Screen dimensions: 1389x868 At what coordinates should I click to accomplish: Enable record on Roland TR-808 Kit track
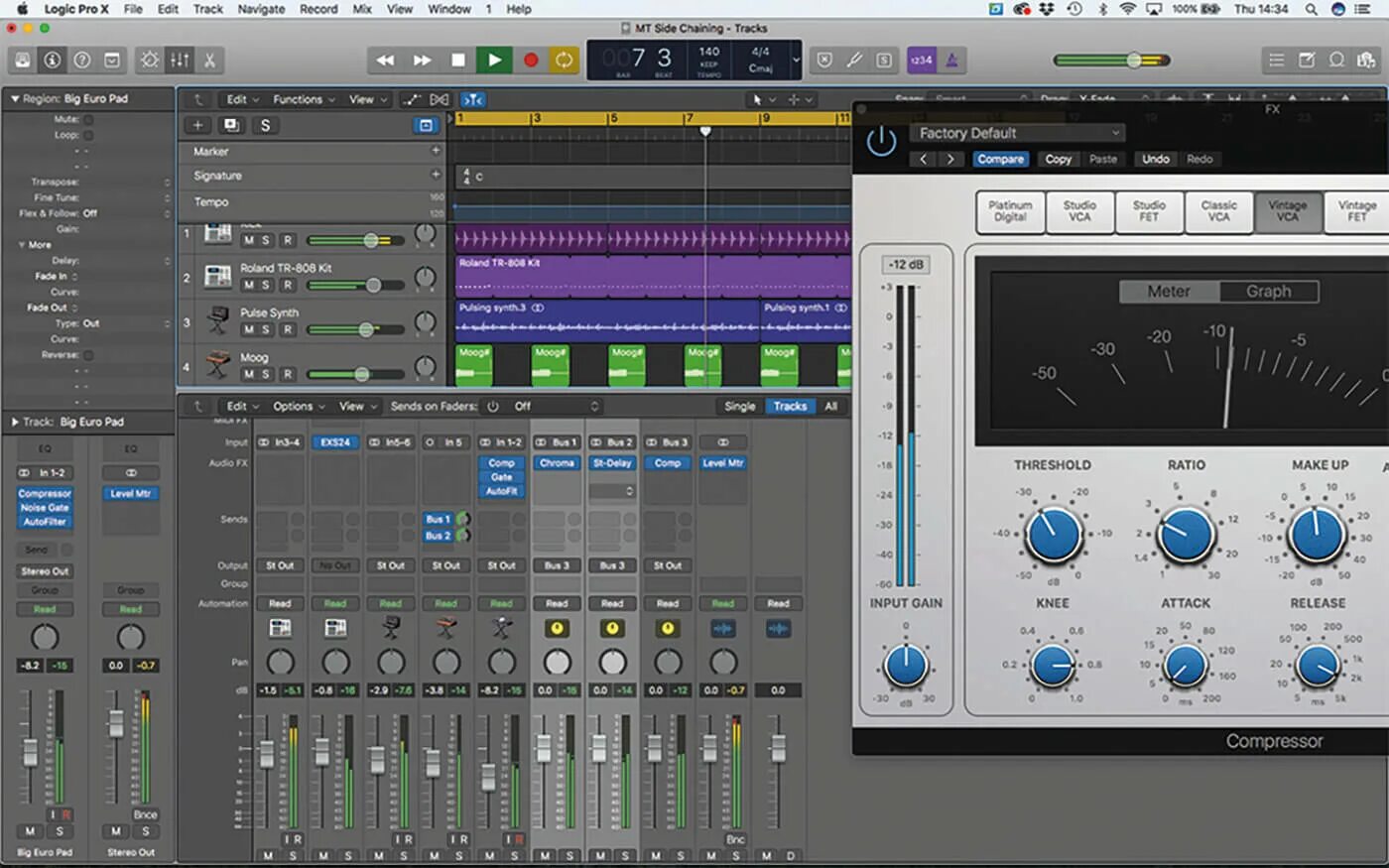(287, 285)
